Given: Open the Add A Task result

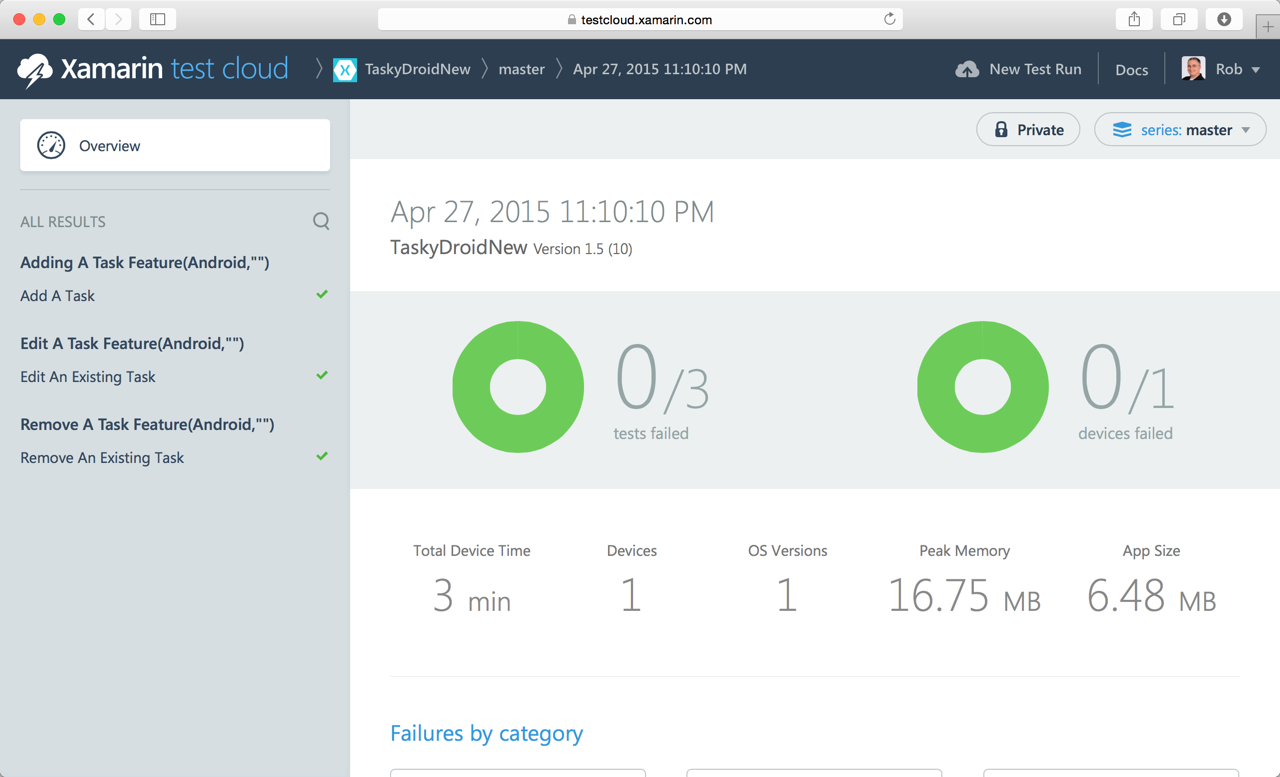Looking at the screenshot, I should coord(58,296).
